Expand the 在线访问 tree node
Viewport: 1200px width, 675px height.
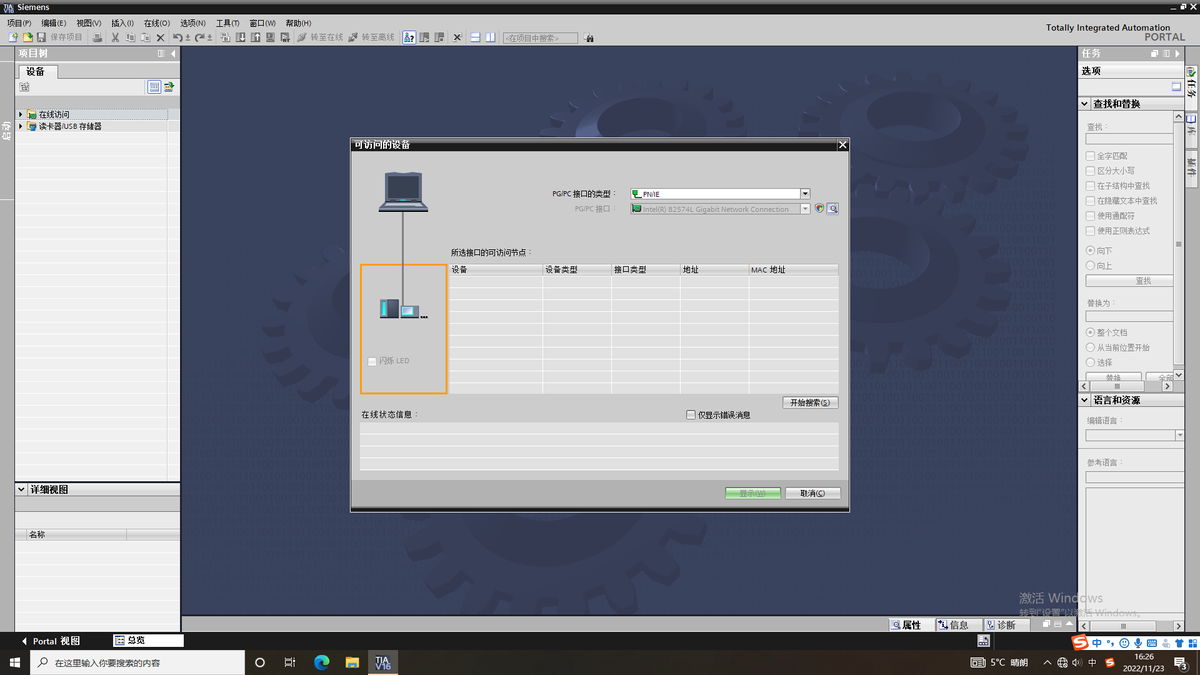point(20,115)
